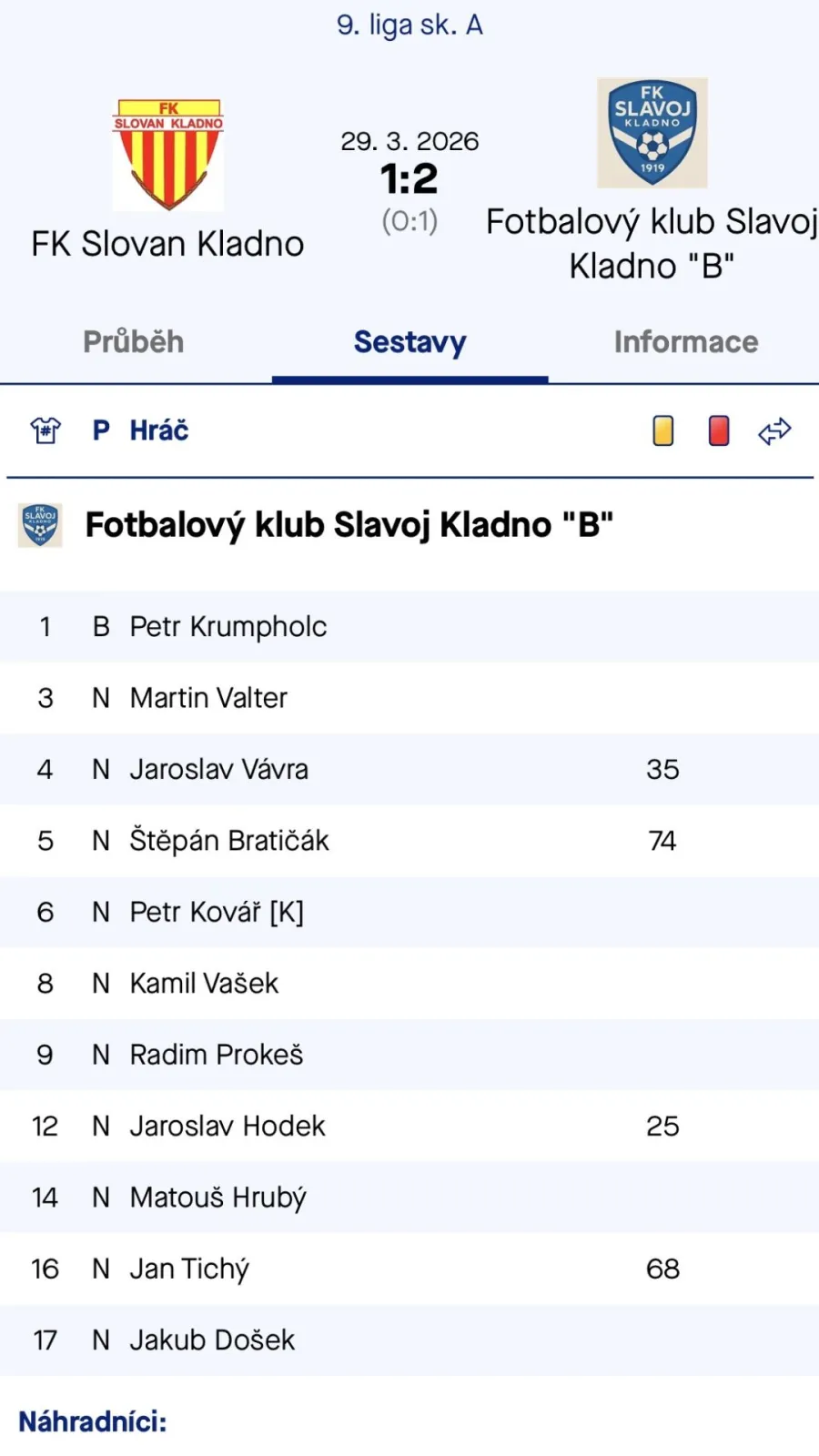Viewport: 819px width, 1456px height.
Task: Switch to the Průběh tab
Action: (x=134, y=342)
